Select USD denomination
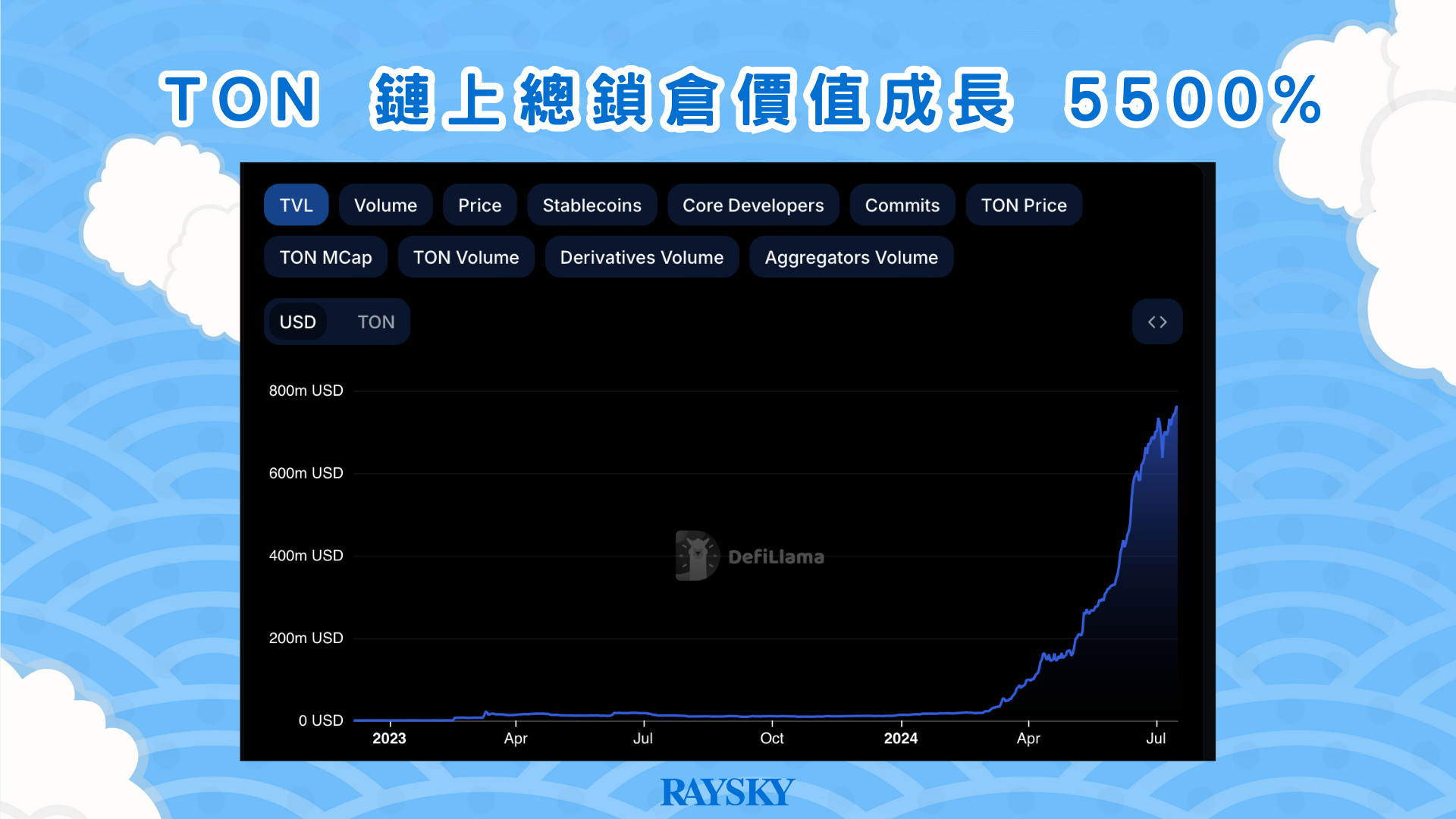This screenshot has height=819, width=1456. 297,322
